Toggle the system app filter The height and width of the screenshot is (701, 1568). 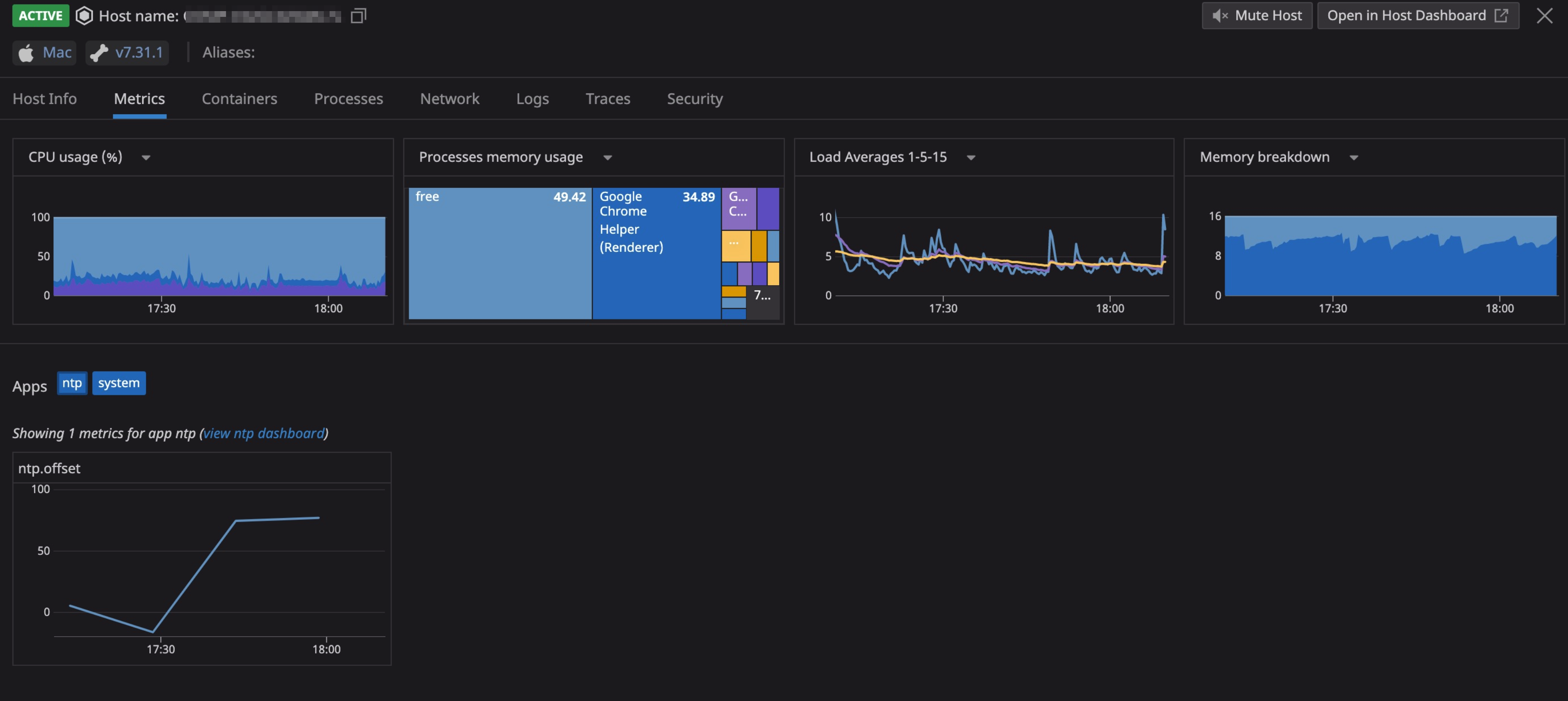coord(119,383)
